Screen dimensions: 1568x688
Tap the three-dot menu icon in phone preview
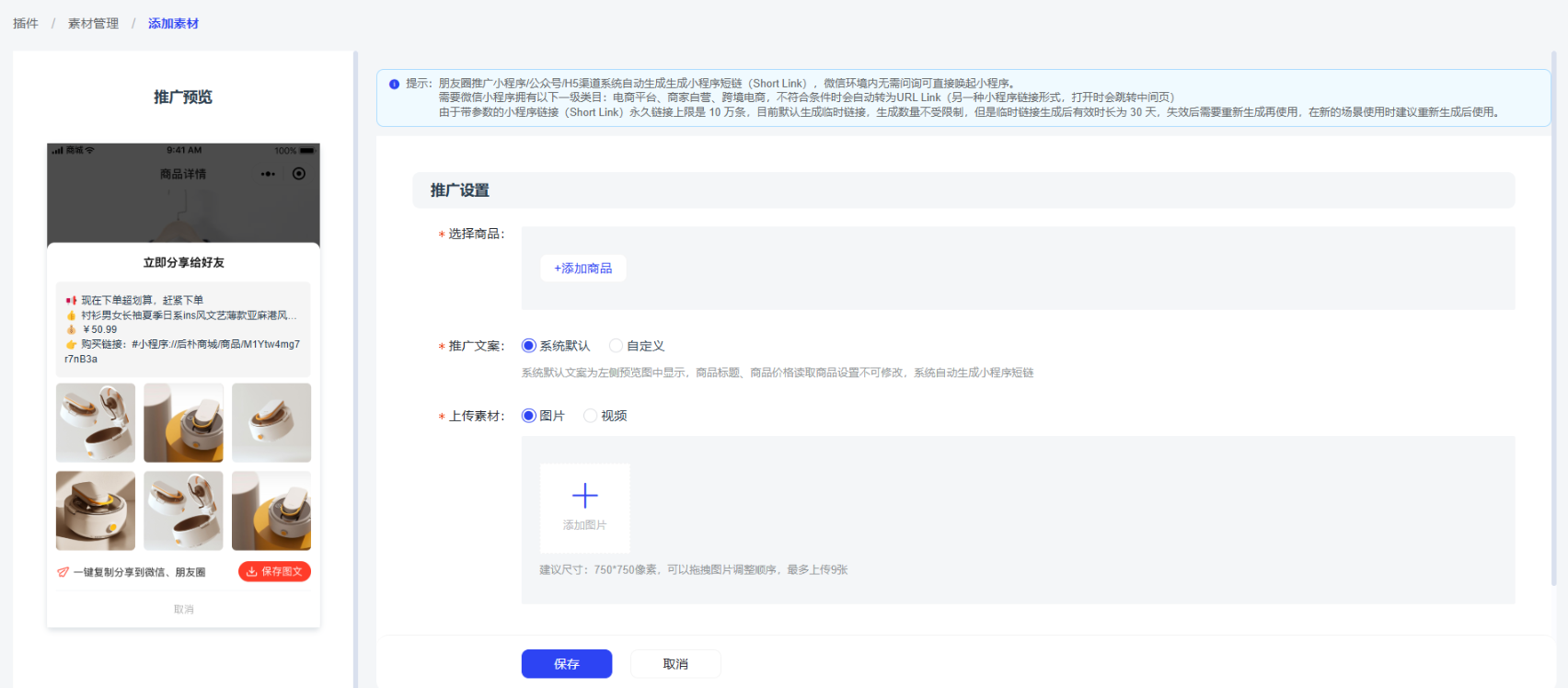tap(268, 174)
